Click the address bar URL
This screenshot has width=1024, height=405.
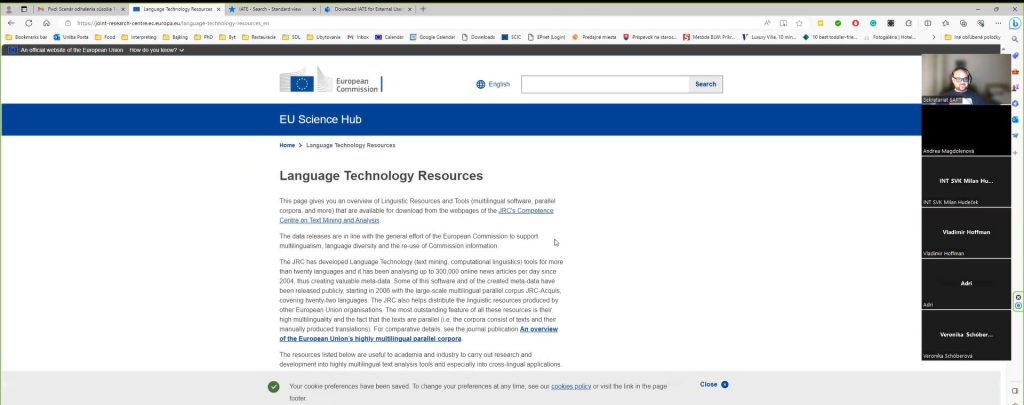click(173, 23)
